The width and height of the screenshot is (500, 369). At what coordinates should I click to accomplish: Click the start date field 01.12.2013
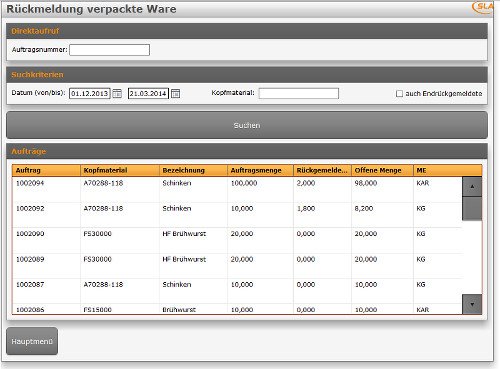coord(90,93)
